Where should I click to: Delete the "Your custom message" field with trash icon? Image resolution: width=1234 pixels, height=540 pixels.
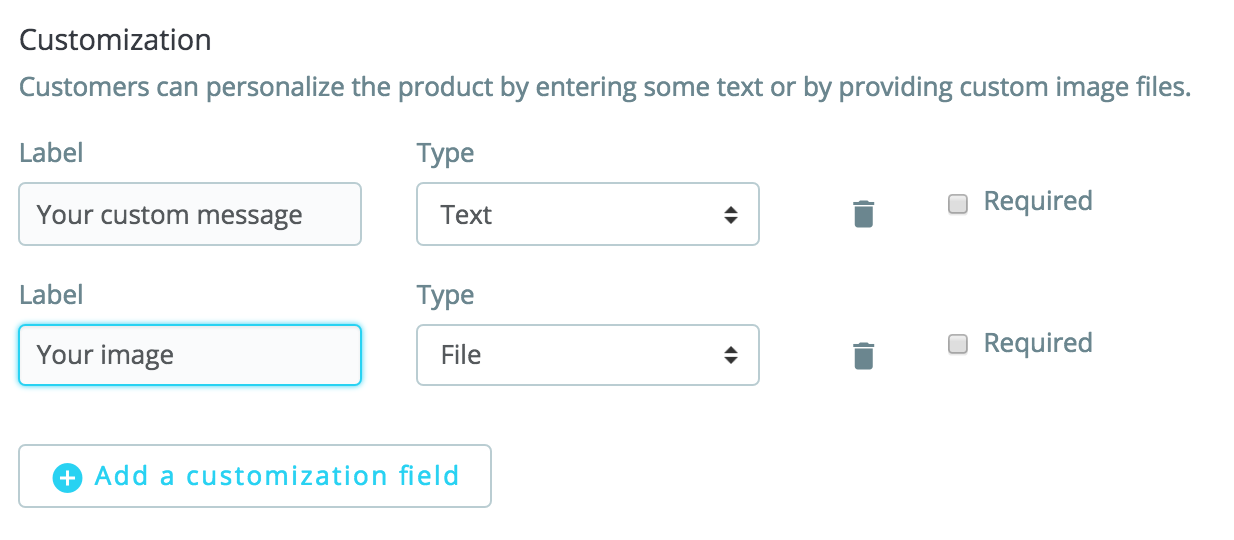863,214
